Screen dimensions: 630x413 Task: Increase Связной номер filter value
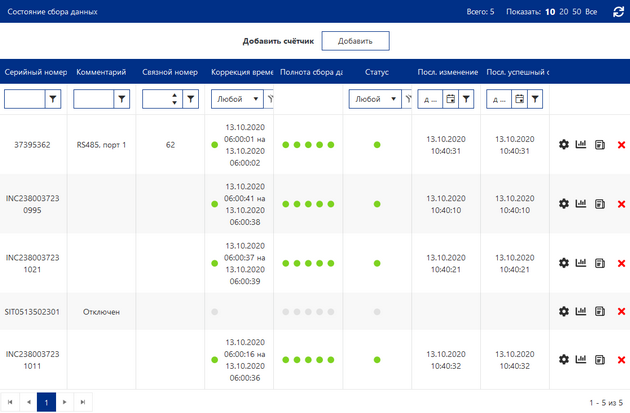[x=174, y=96]
